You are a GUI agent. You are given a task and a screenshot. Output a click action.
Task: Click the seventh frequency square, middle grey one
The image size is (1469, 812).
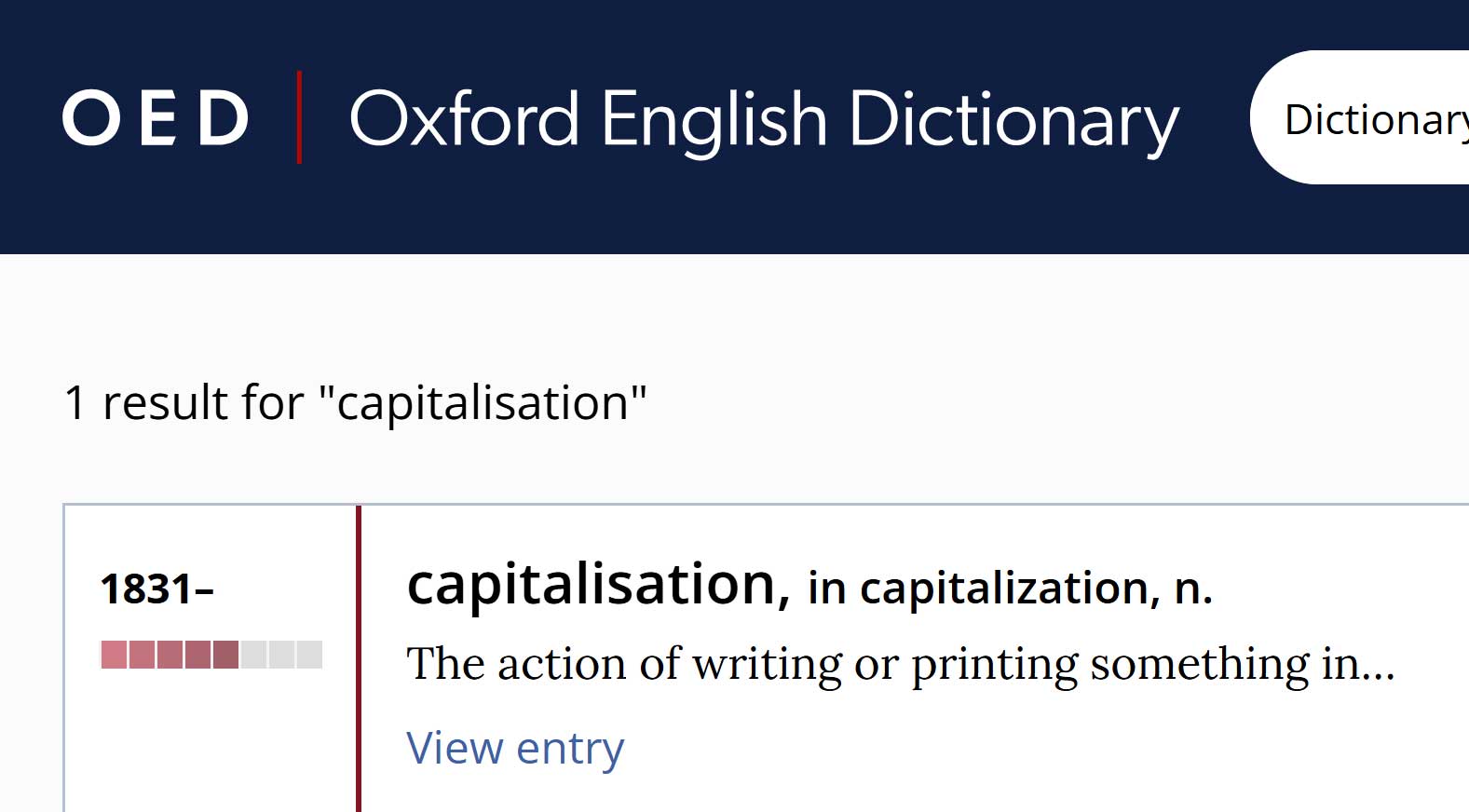coord(281,655)
